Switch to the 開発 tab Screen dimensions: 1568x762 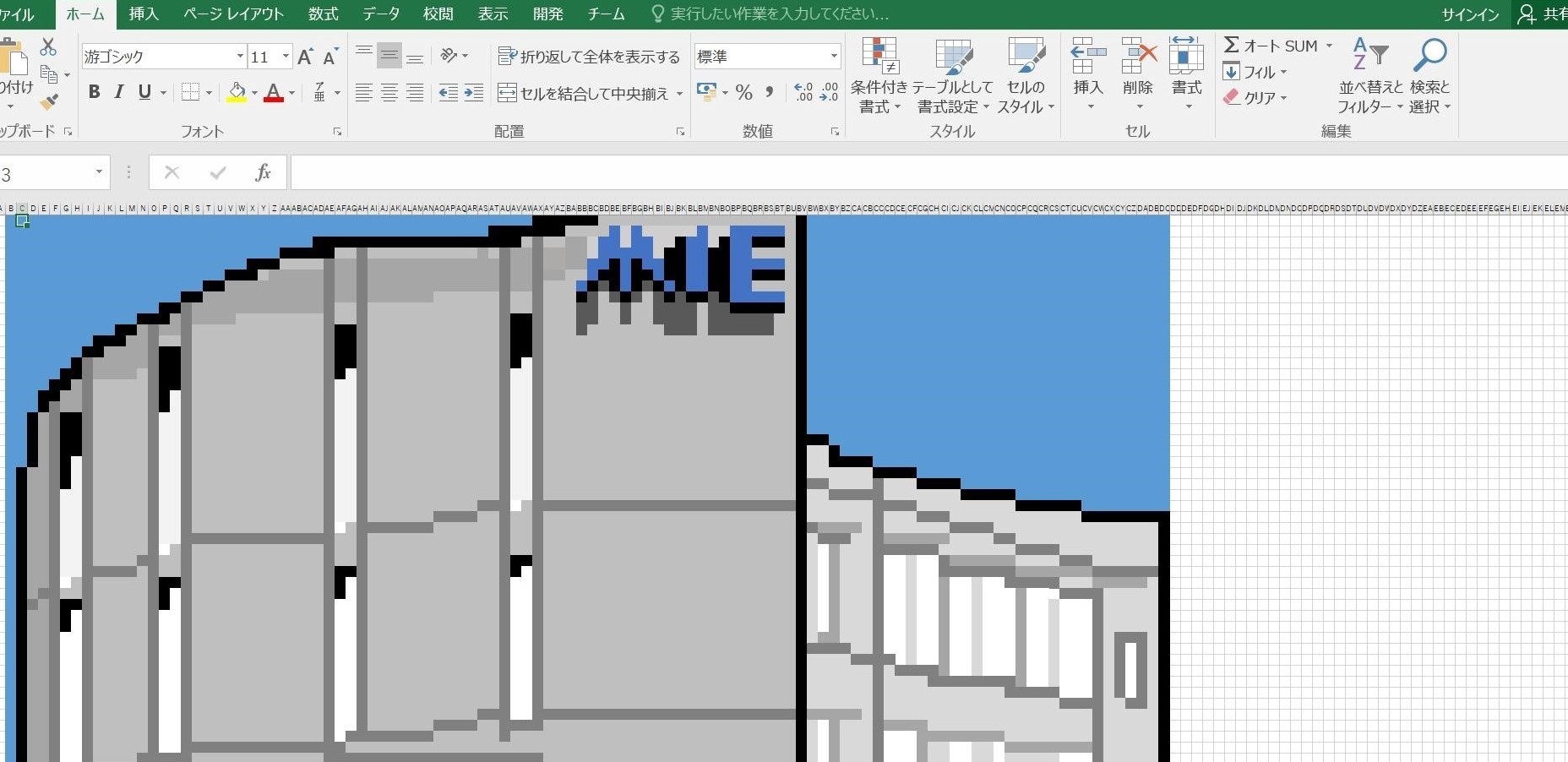(548, 14)
